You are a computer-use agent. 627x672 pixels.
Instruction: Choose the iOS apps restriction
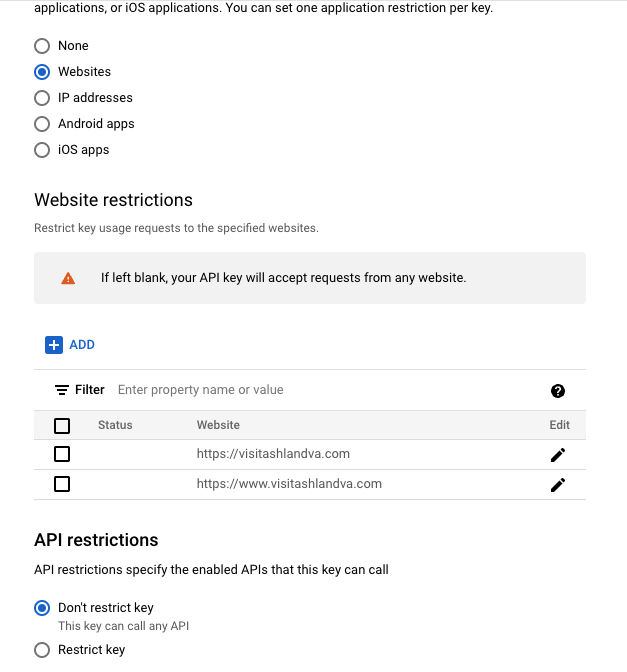pyautogui.click(x=42, y=150)
